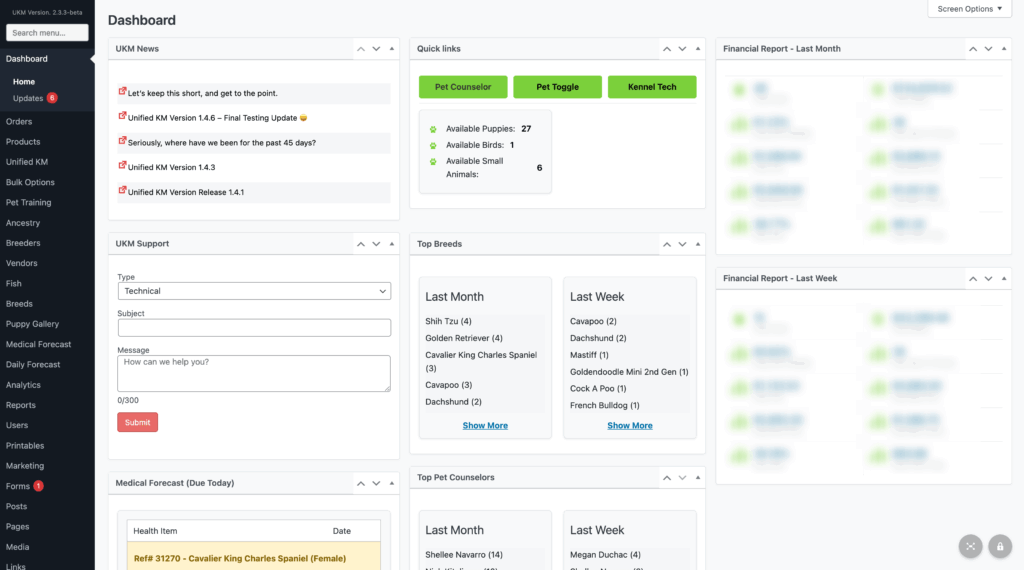Open external link icon for Version 1.4.6 news

click(x=122, y=116)
